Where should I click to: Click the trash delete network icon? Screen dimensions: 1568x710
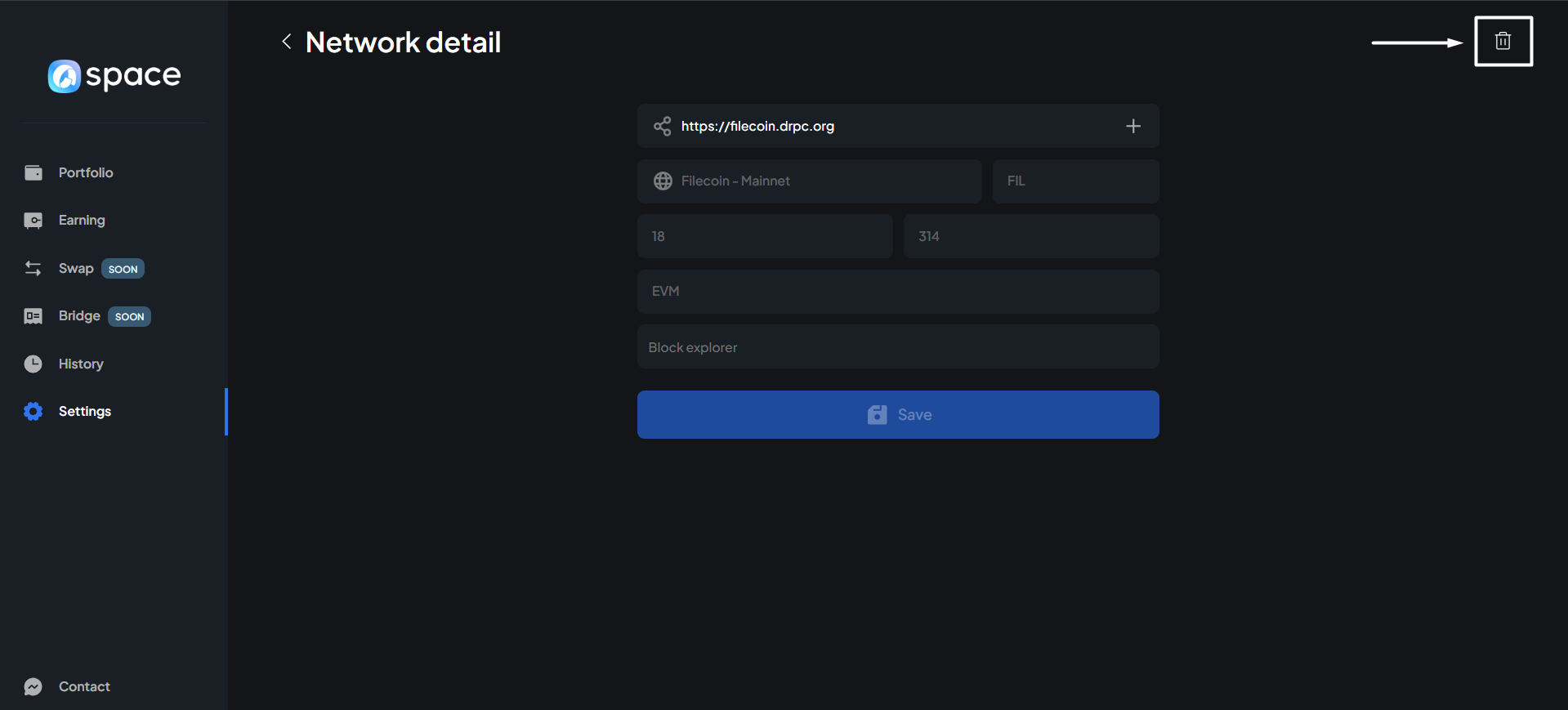click(x=1503, y=41)
